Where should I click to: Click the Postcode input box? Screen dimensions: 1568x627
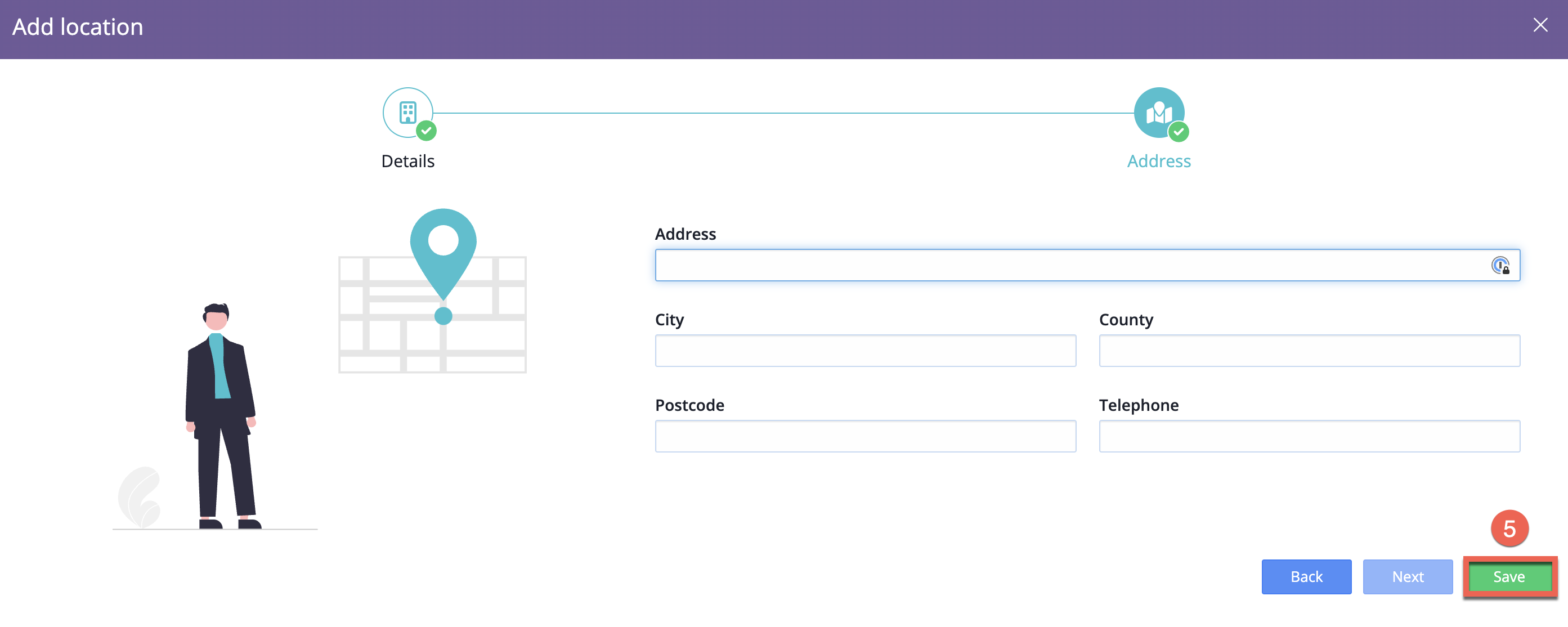[865, 436]
